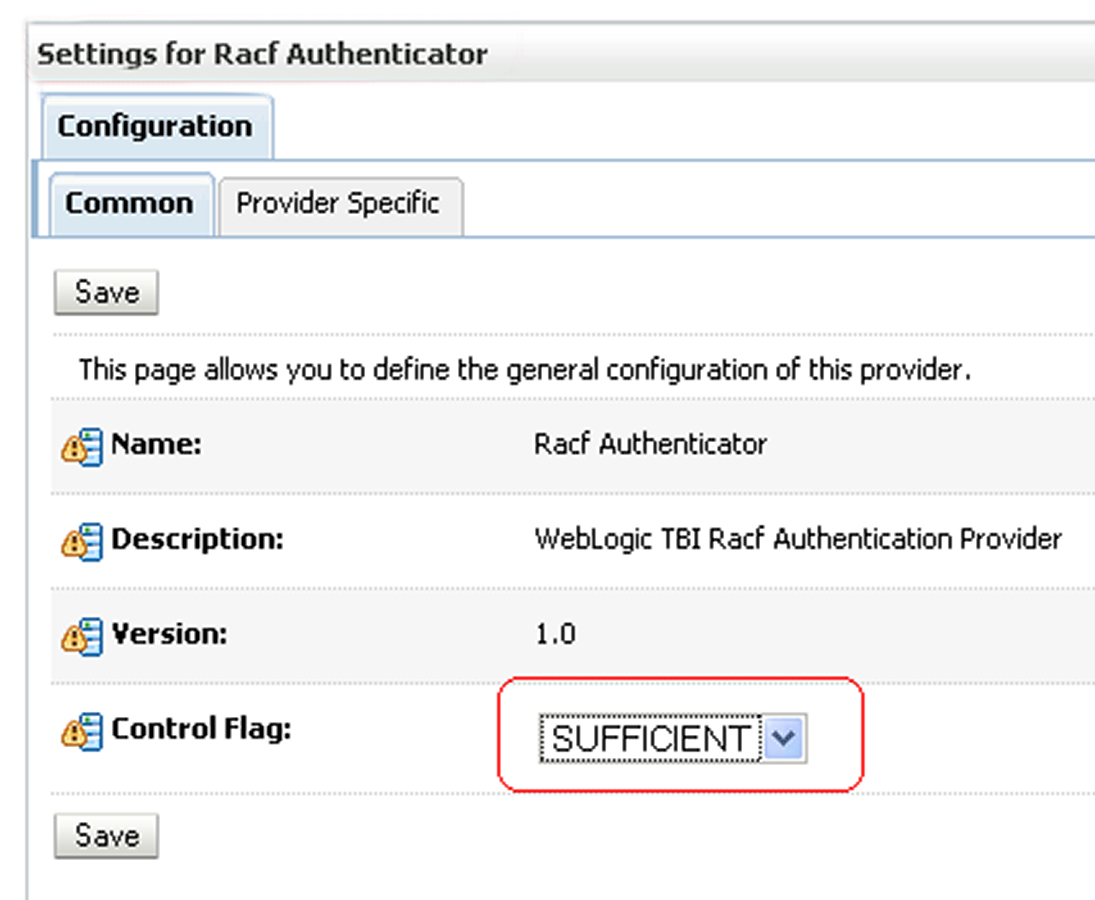Select the SUFFICIENT combo box field
The width and height of the screenshot is (1095, 900).
pos(673,738)
